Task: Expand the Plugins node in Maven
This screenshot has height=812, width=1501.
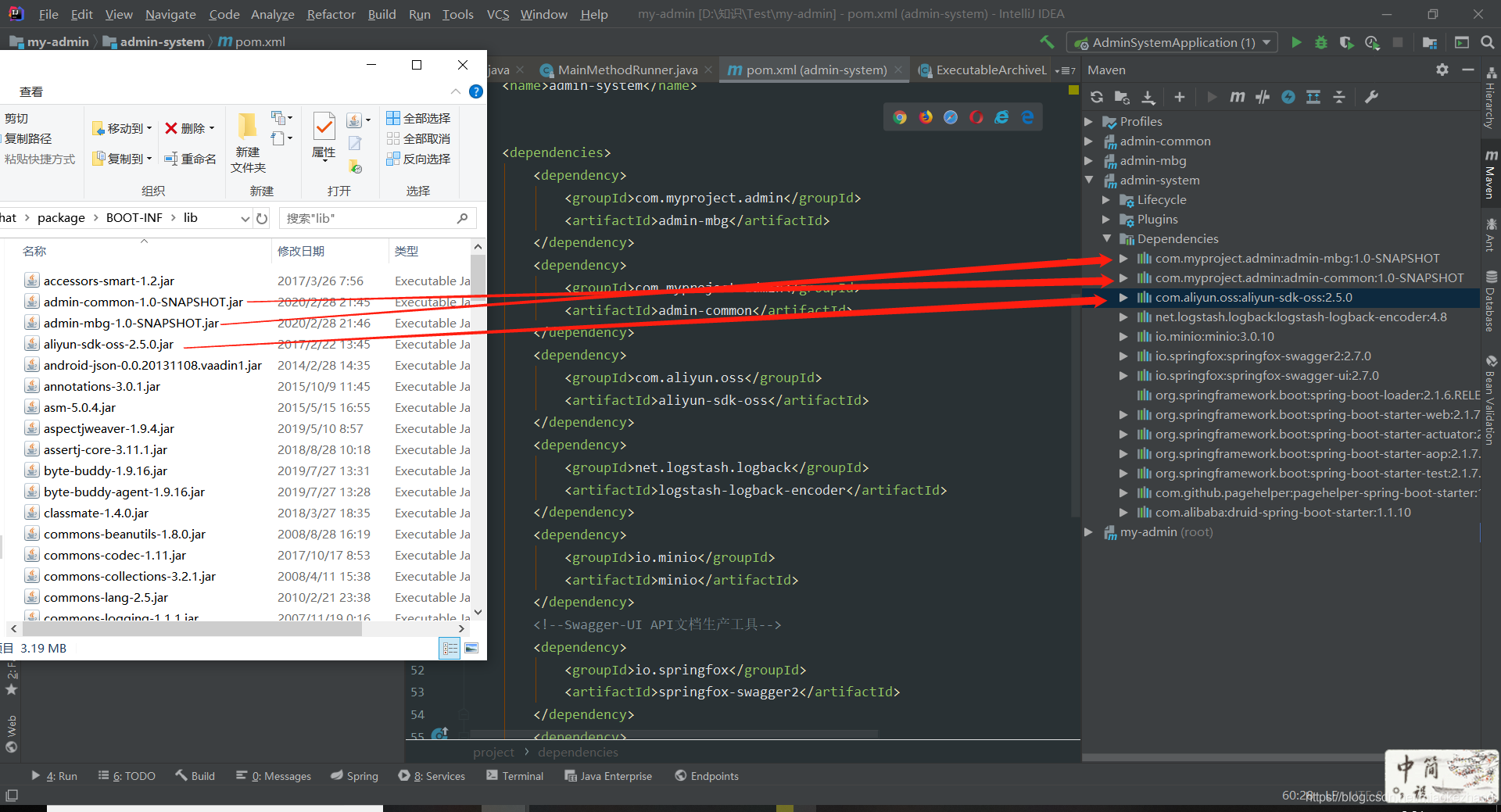Action: pyautogui.click(x=1106, y=219)
